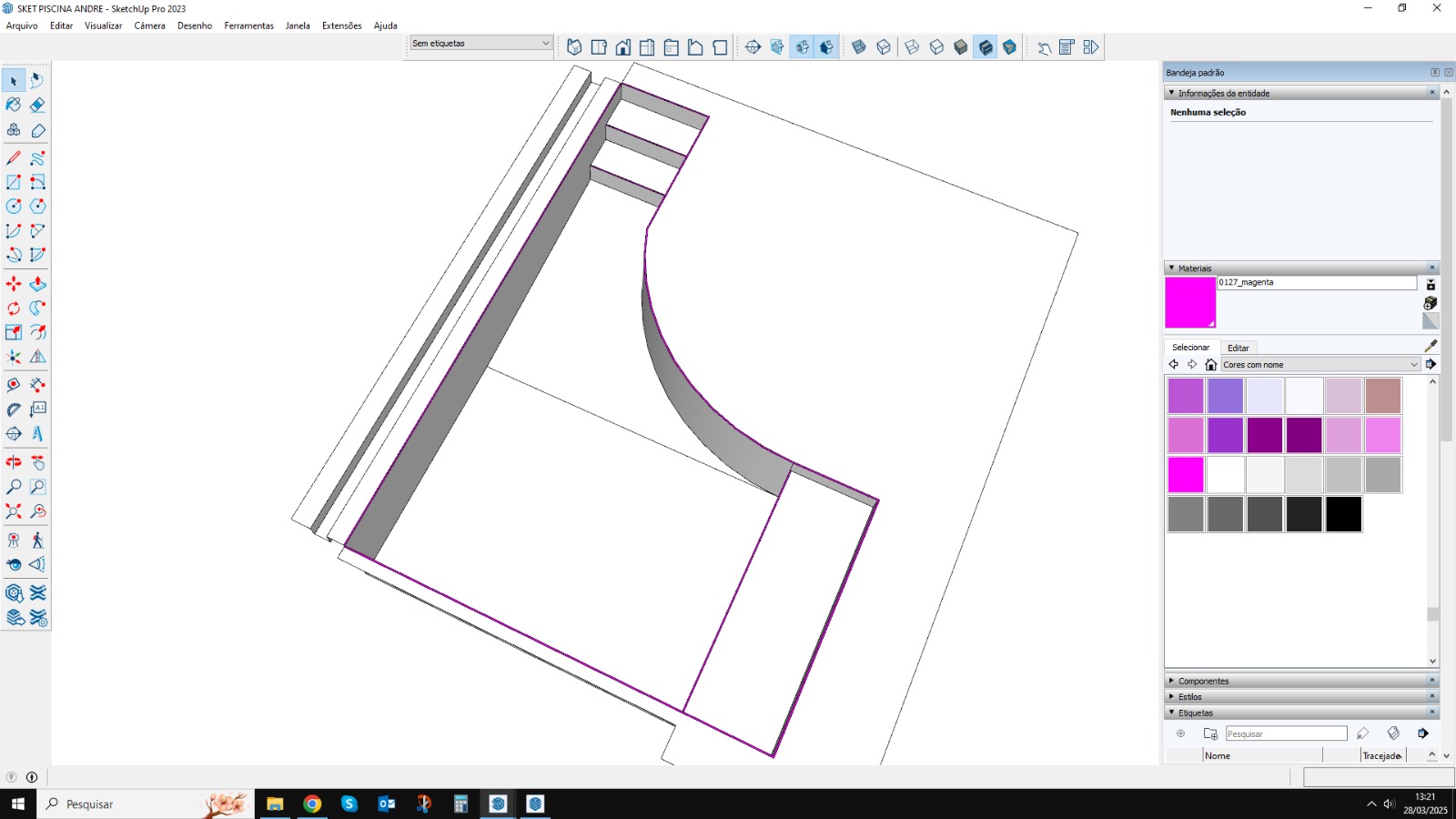Activate the Push/Pull tool
This screenshot has height=819, width=1456.
pyautogui.click(x=37, y=284)
